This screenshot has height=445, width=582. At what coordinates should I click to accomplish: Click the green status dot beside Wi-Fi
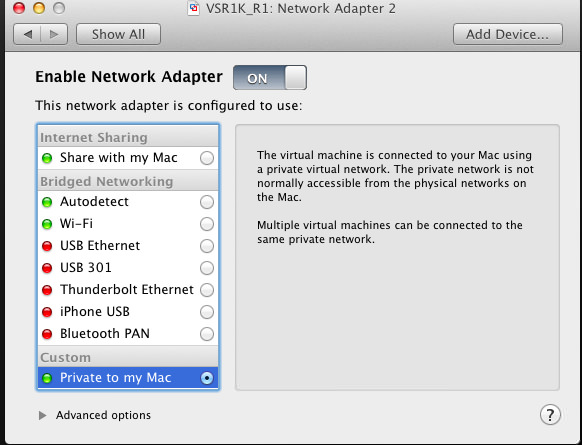pyautogui.click(x=47, y=224)
